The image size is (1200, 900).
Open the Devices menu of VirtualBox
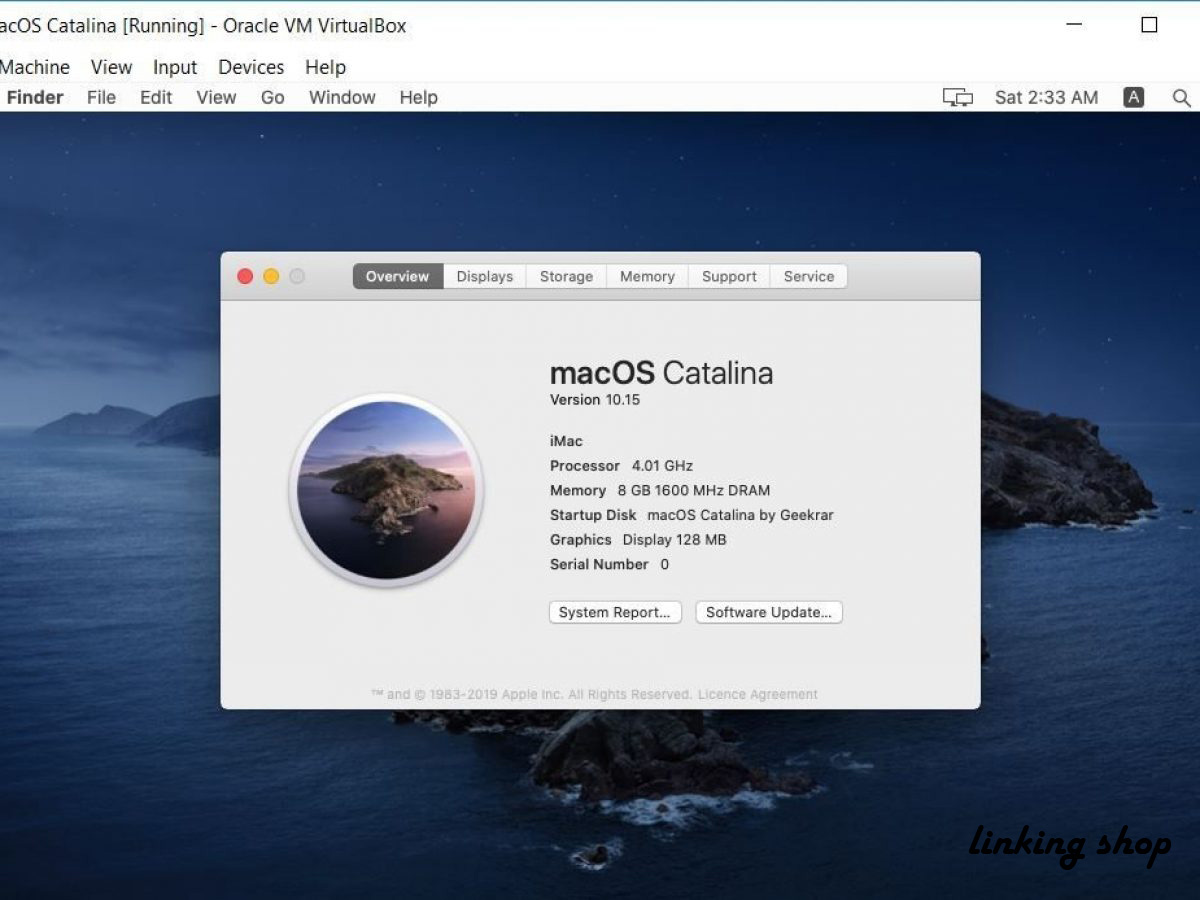click(250, 66)
